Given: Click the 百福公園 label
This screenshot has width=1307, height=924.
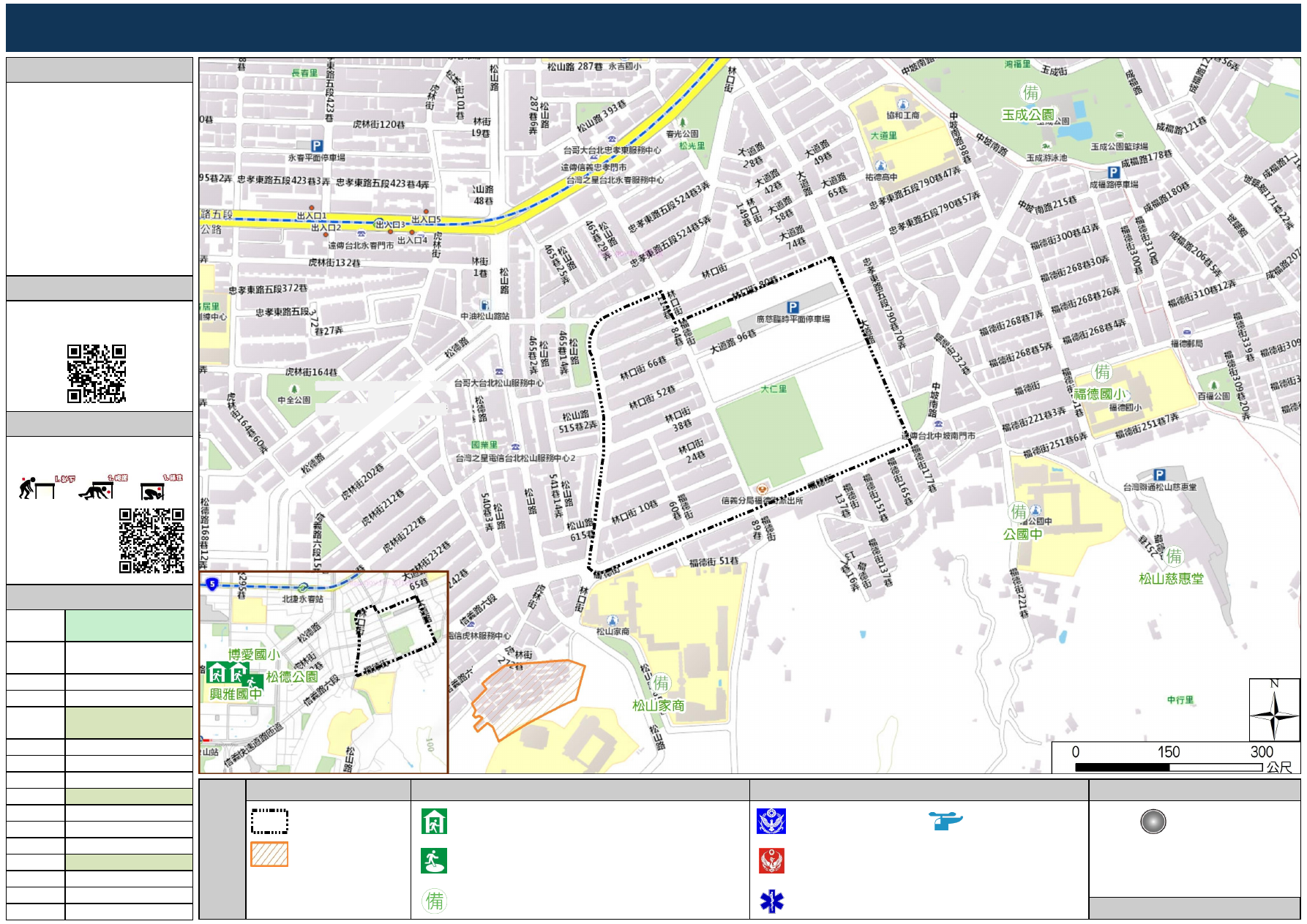Looking at the screenshot, I should (x=1213, y=396).
